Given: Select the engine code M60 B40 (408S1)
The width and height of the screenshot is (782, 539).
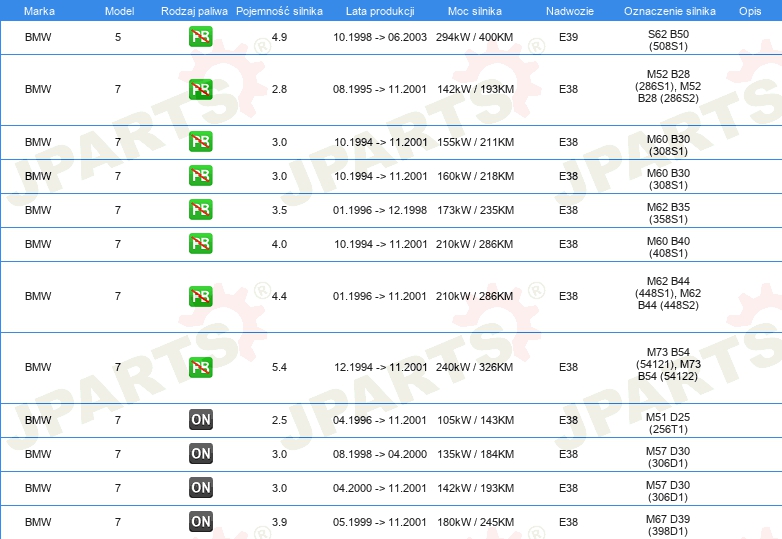Looking at the screenshot, I should pos(668,247).
